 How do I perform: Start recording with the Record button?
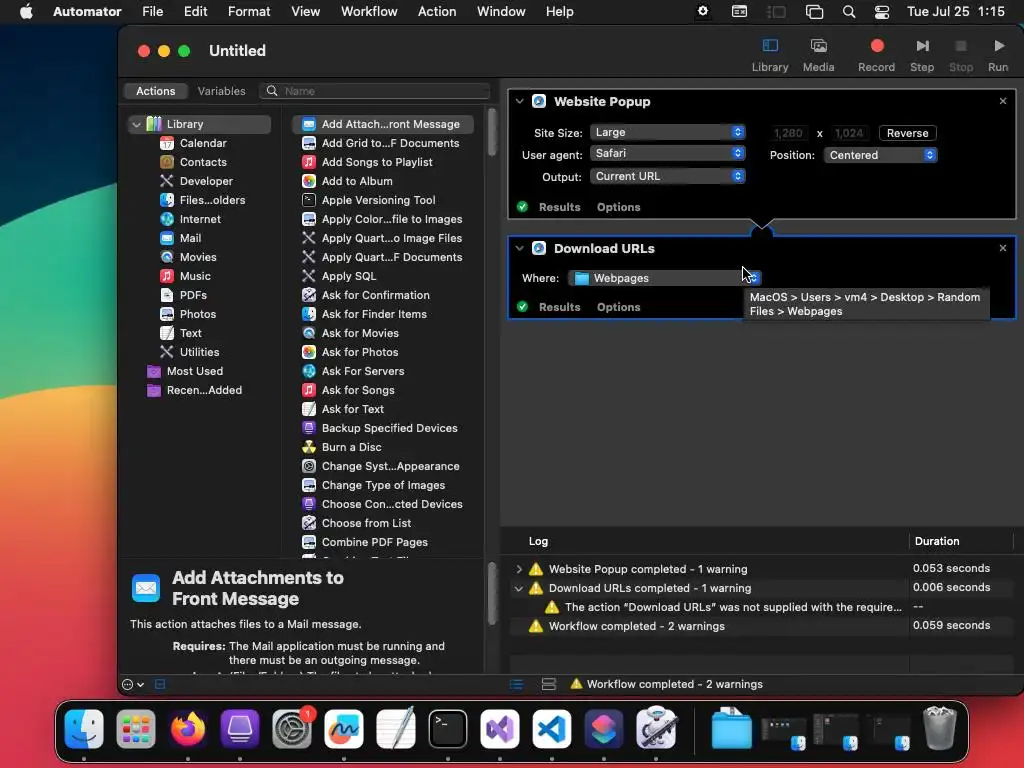pyautogui.click(x=876, y=55)
